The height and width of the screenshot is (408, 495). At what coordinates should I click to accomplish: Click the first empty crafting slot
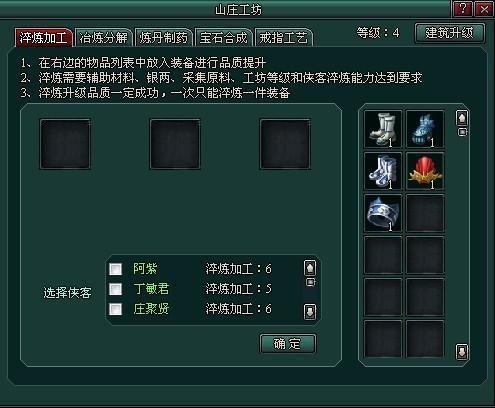tap(65, 144)
